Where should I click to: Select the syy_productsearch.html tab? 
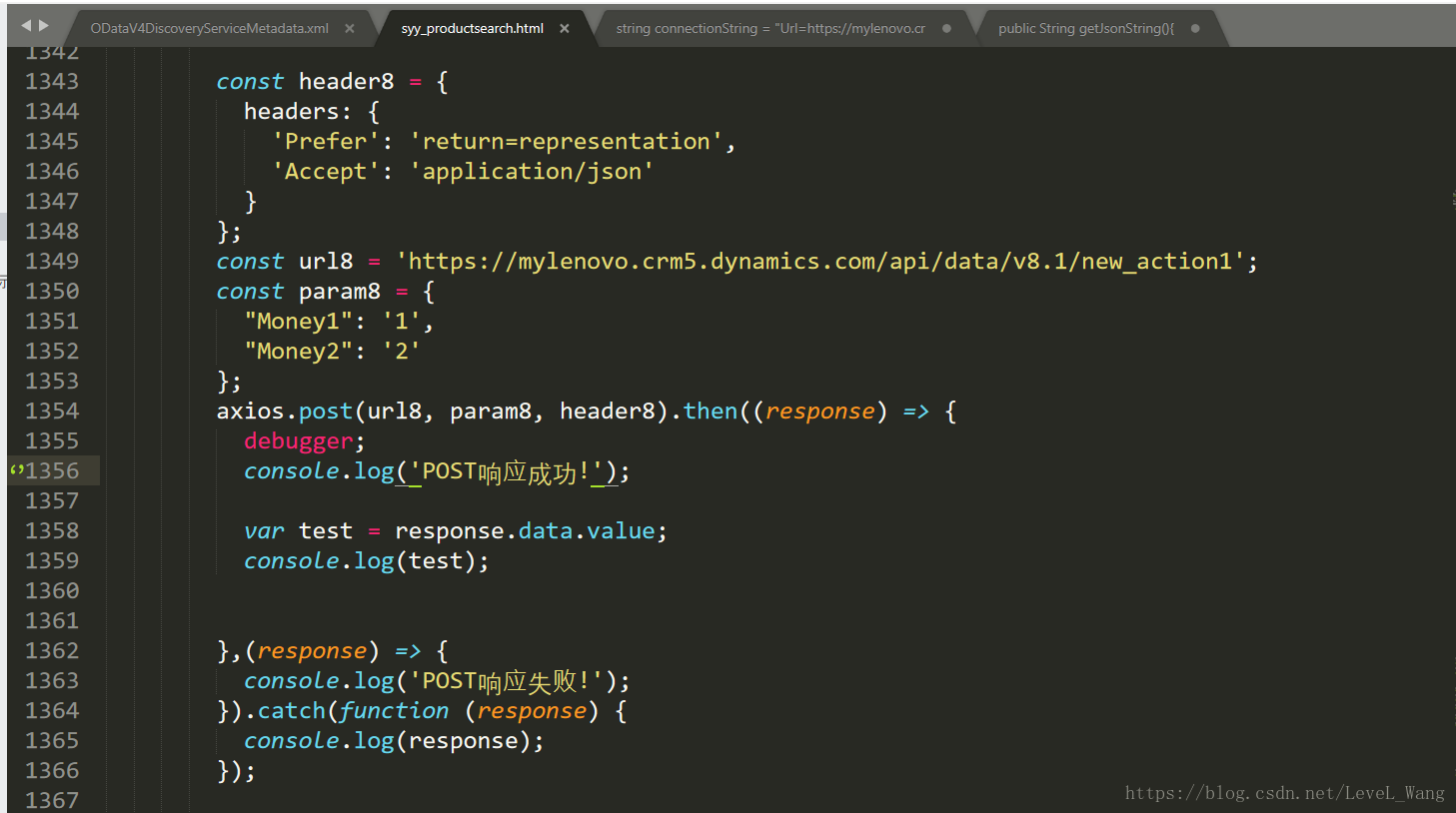(473, 28)
